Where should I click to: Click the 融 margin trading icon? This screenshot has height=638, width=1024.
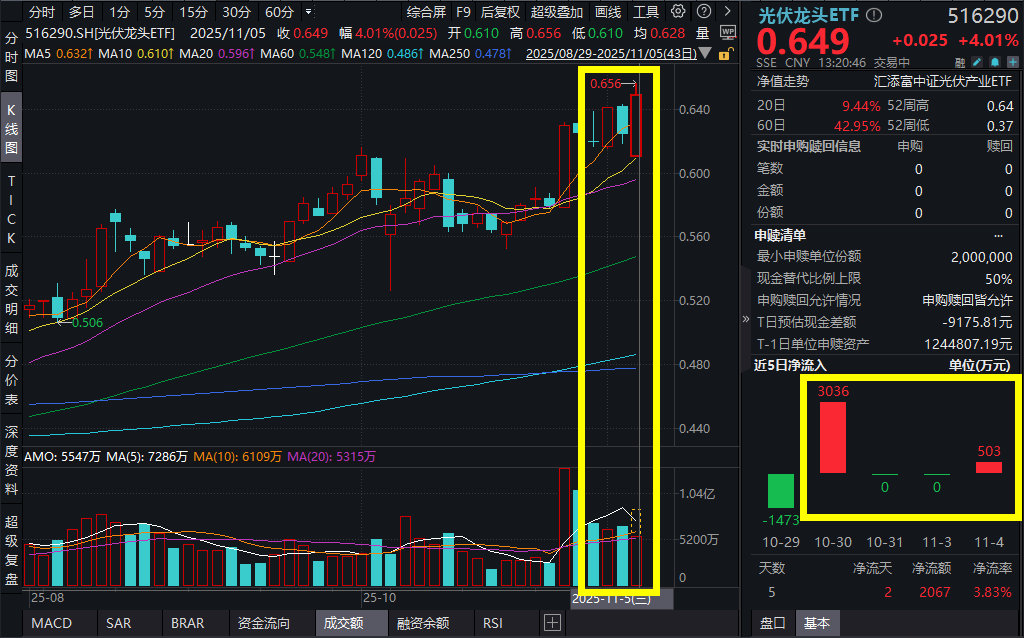click(x=960, y=62)
